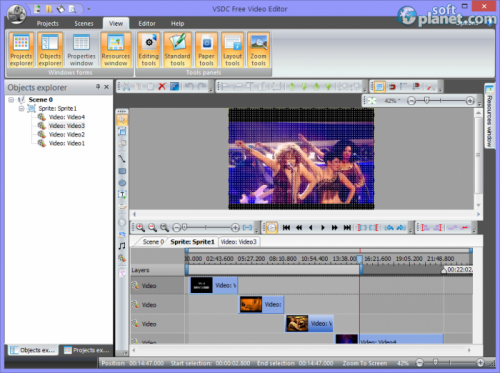Click the Fit to screen zoom icon
This screenshot has height=373, width=500.
tap(372, 100)
